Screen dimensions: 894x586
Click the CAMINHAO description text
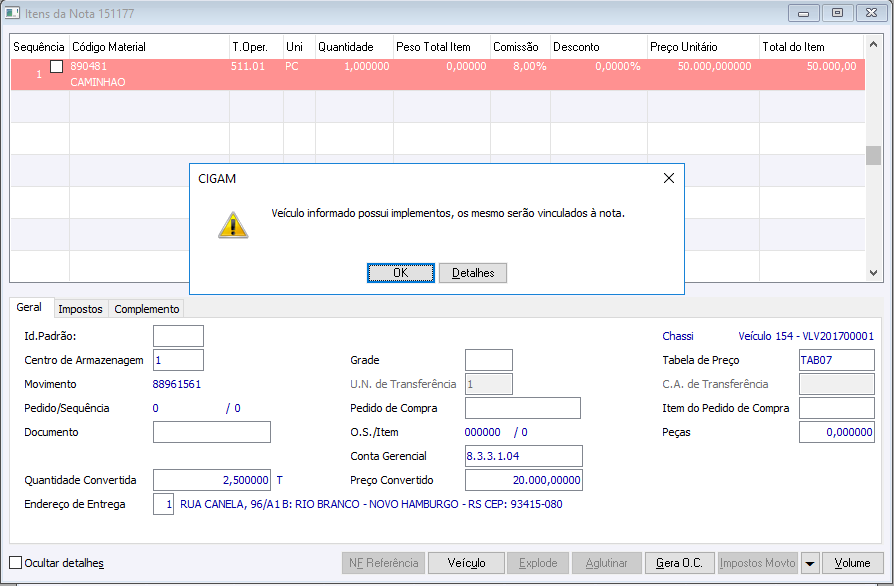tap(98, 82)
